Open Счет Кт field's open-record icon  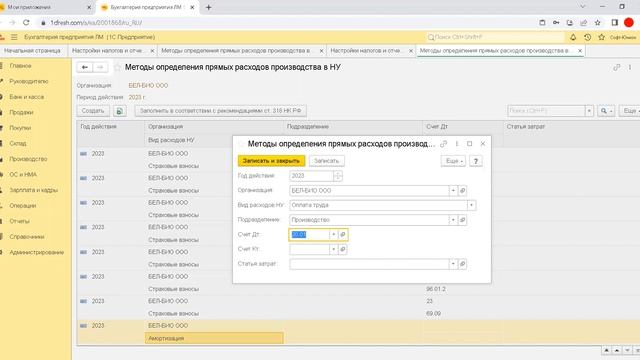(343, 249)
